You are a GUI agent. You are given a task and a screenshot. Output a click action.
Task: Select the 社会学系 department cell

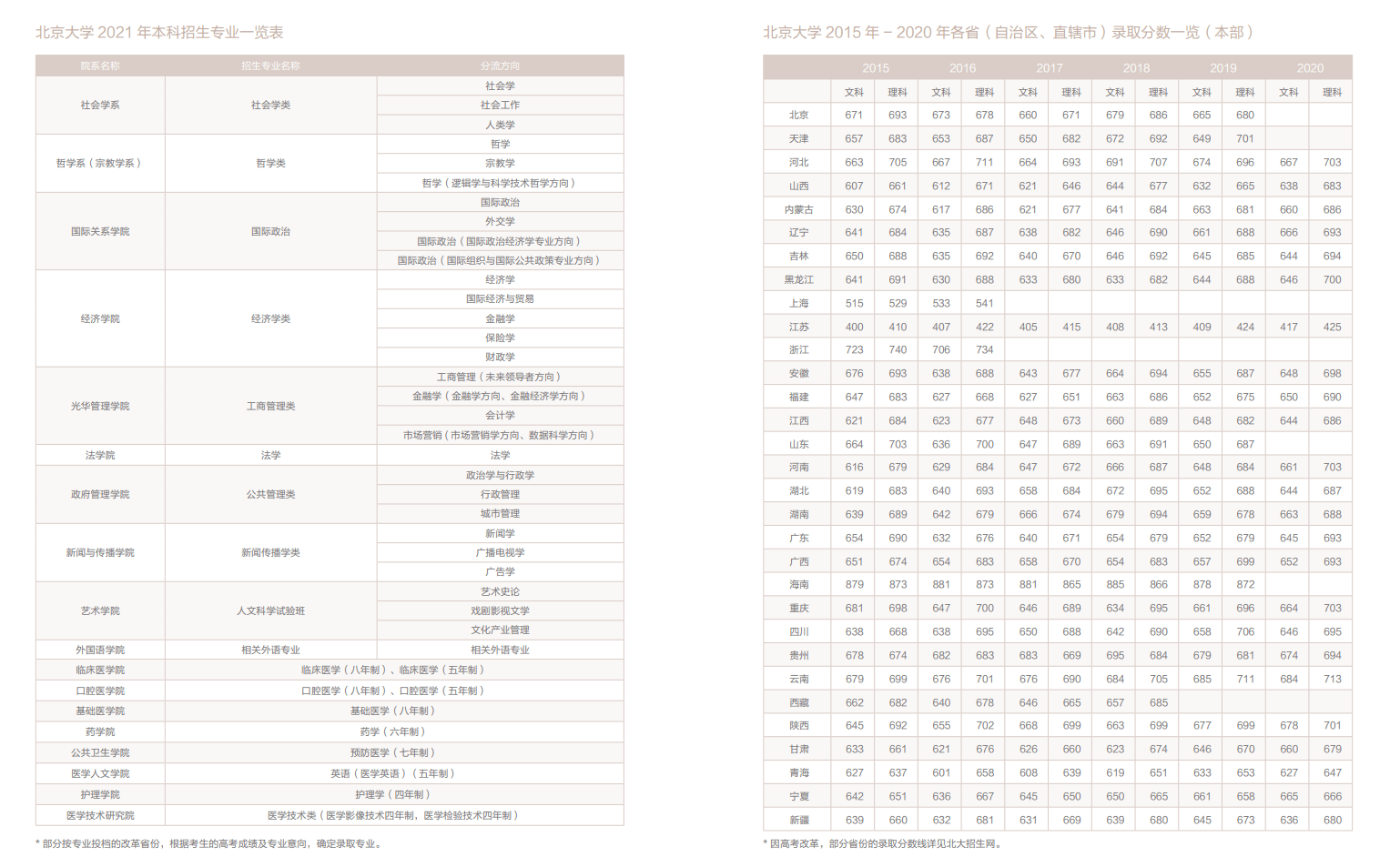click(100, 105)
